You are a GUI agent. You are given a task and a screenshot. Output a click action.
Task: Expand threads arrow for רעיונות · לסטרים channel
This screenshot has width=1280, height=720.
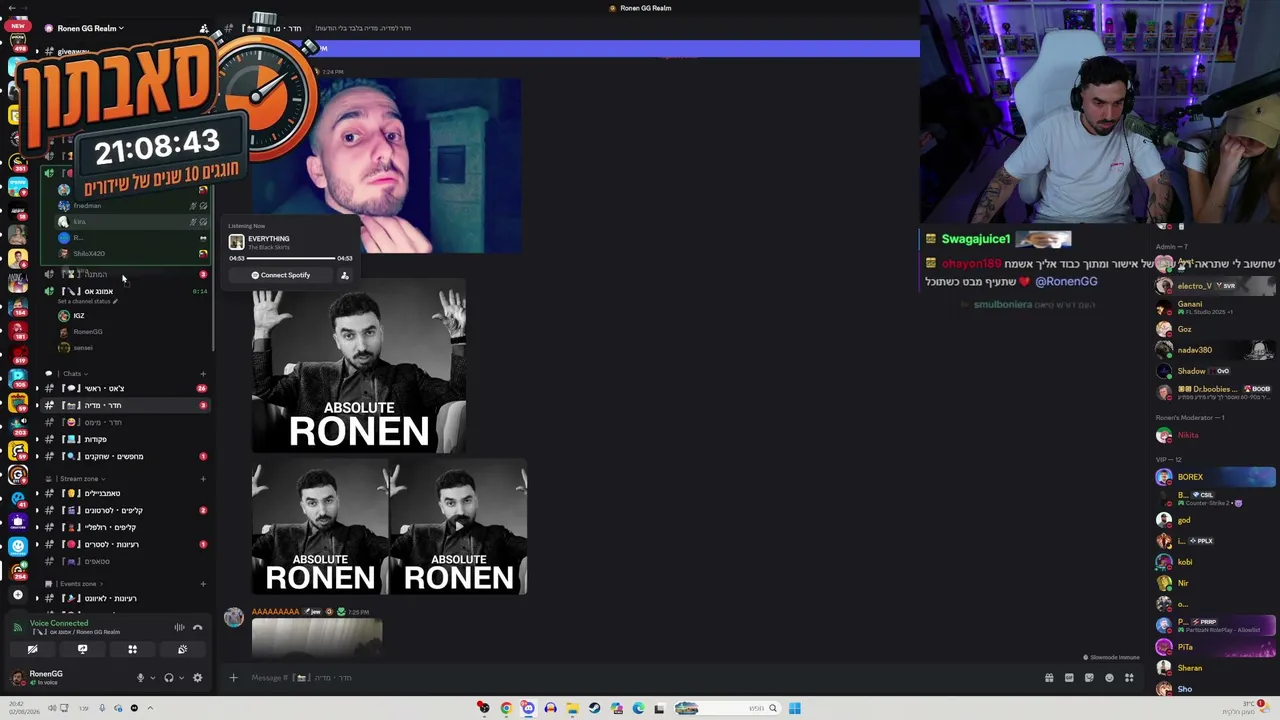pyautogui.click(x=37, y=544)
